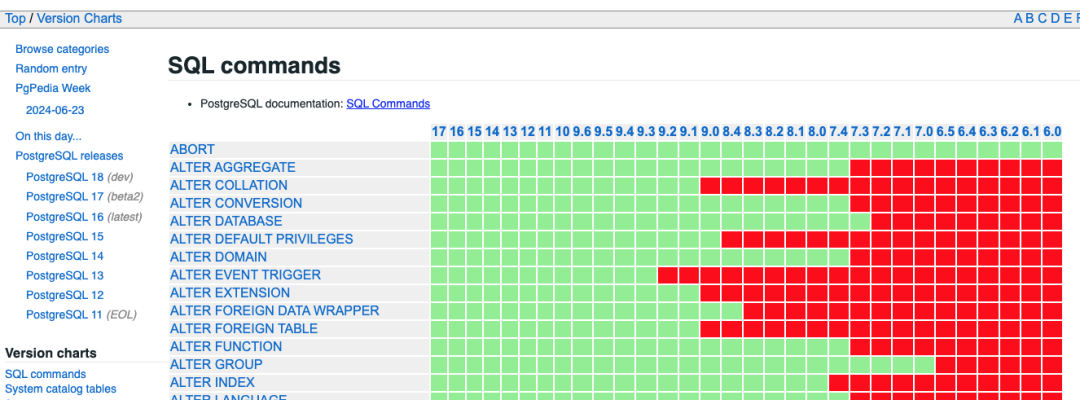Jump to index letter C
Image resolution: width=1080 pixels, height=400 pixels.
pyautogui.click(x=1042, y=19)
